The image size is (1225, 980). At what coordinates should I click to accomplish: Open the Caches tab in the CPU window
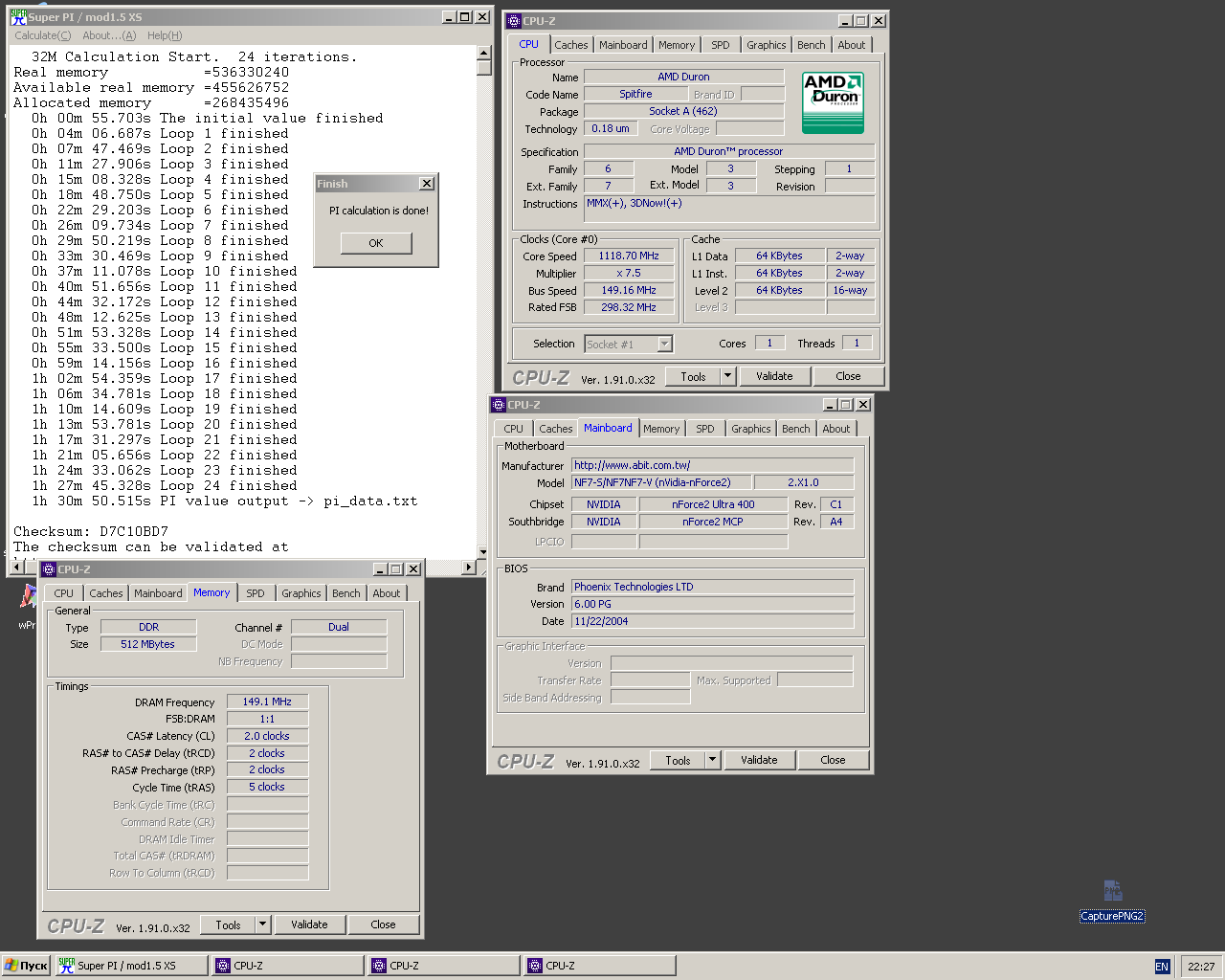571,45
